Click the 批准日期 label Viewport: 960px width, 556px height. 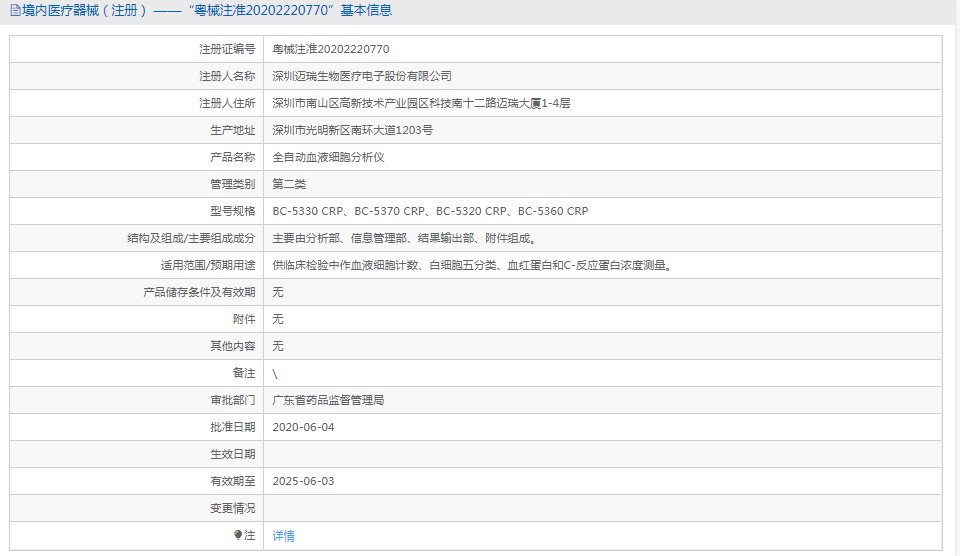[x=233, y=426]
